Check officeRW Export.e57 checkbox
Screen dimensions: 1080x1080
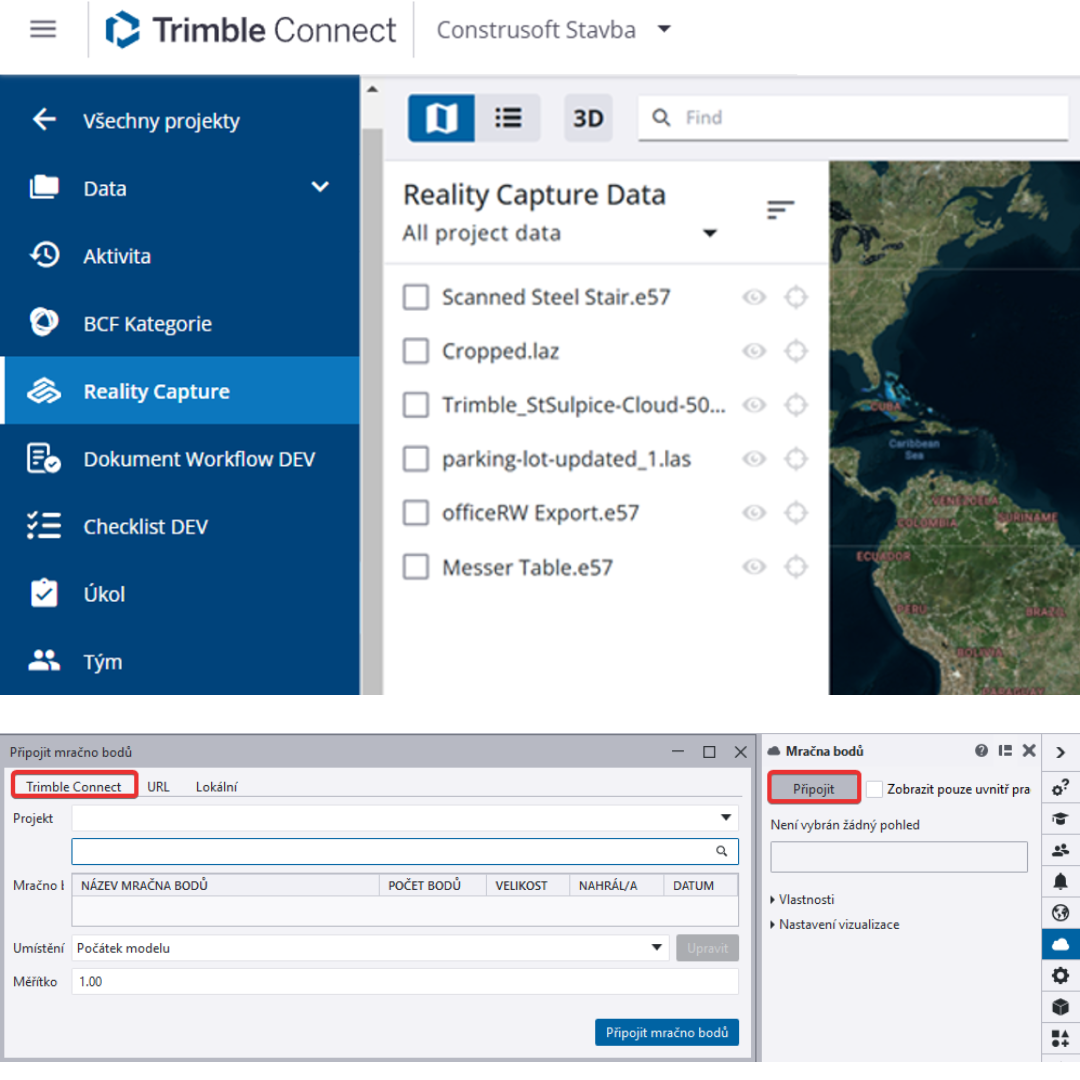click(x=416, y=512)
